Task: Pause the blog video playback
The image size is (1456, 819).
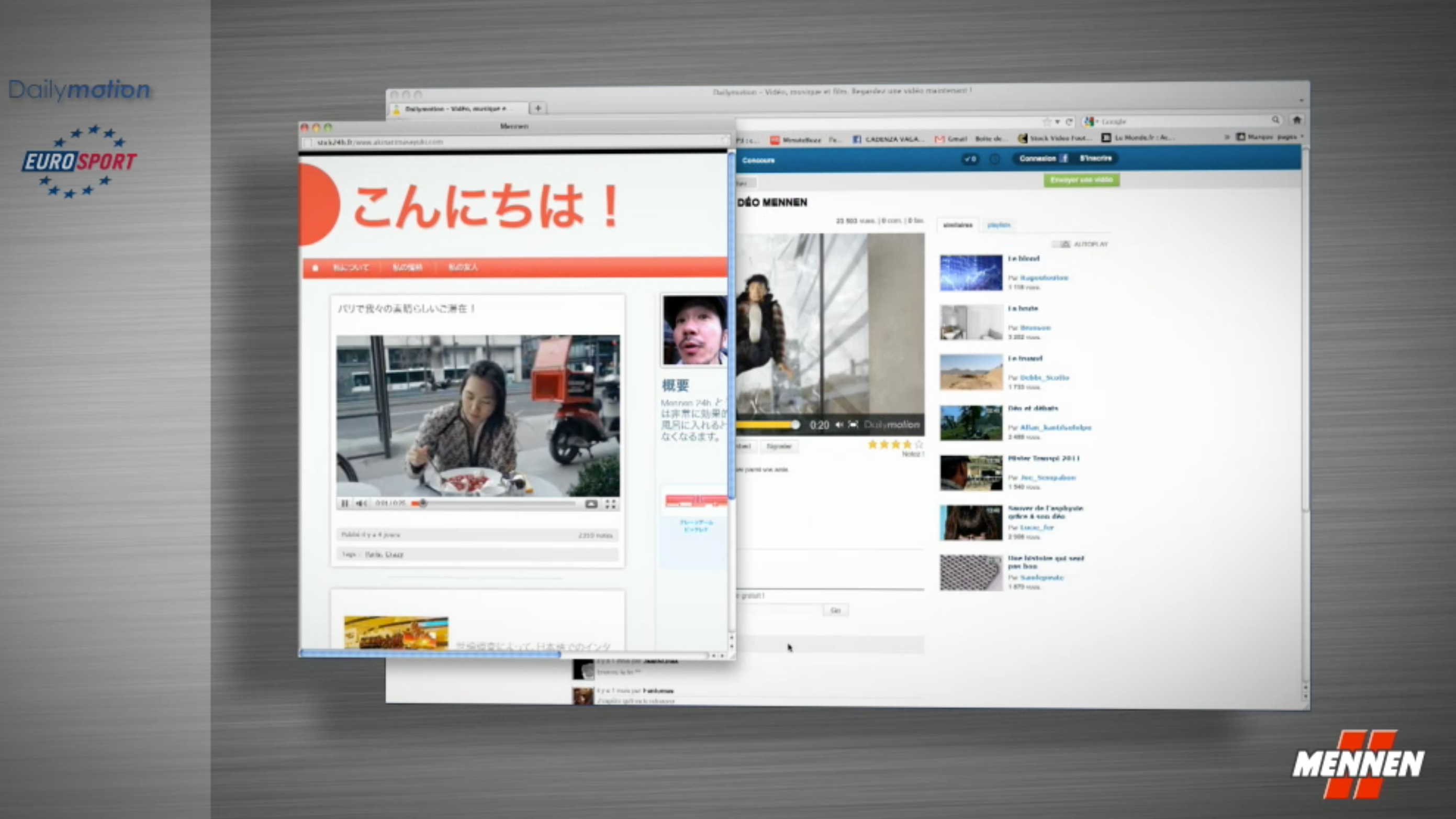Action: [x=345, y=503]
